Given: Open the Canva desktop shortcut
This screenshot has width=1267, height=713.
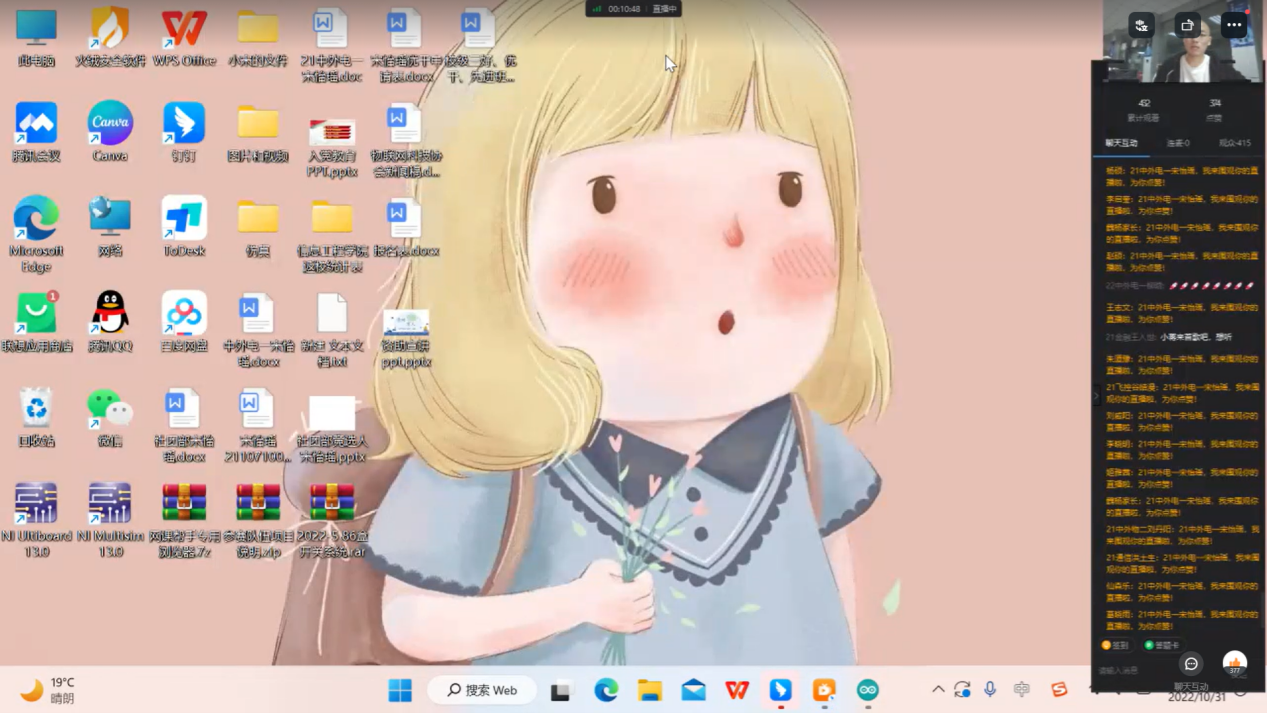Looking at the screenshot, I should (x=110, y=124).
